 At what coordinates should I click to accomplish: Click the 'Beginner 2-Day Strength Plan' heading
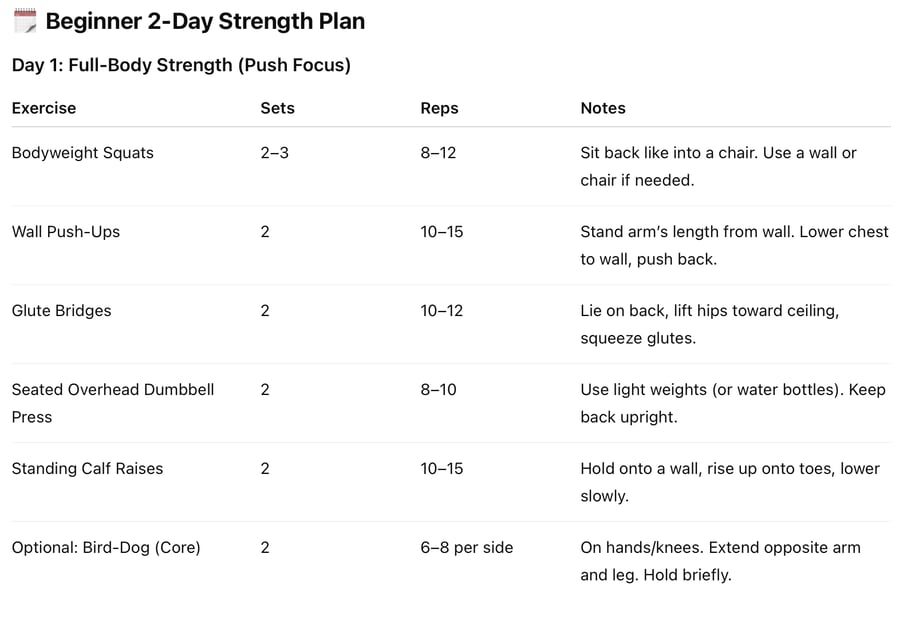coord(205,22)
